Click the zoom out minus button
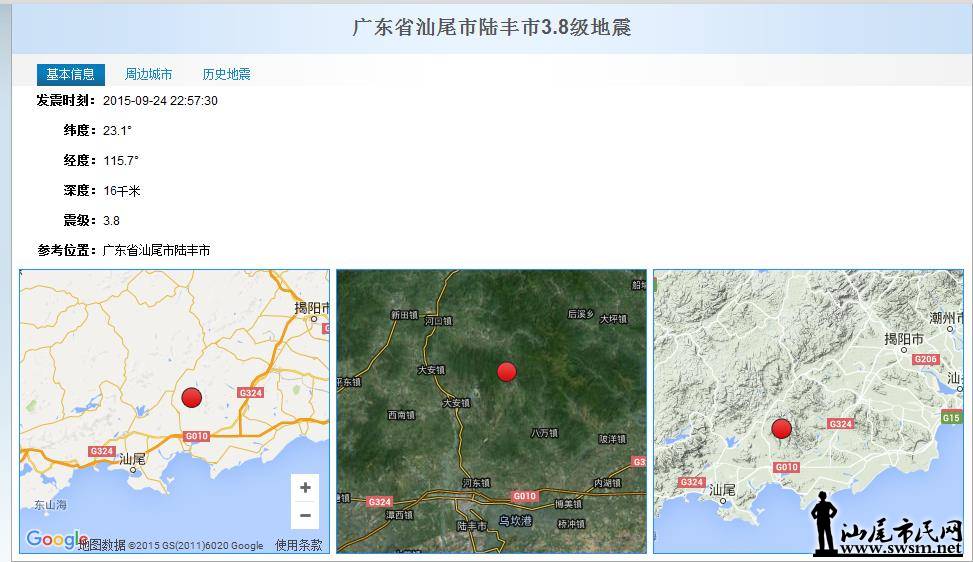Viewport: 973px width, 562px height. pos(305,515)
